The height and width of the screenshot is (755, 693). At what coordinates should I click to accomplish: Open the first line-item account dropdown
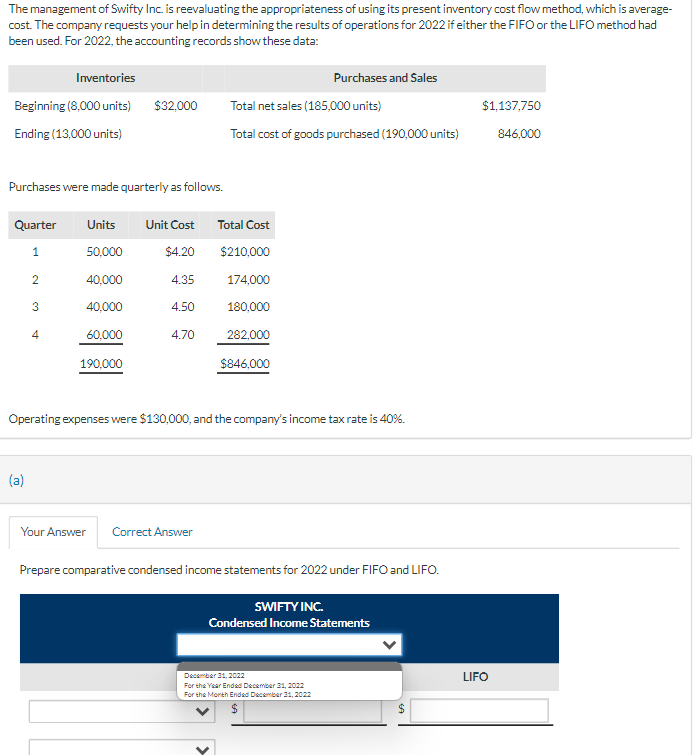tap(122, 711)
